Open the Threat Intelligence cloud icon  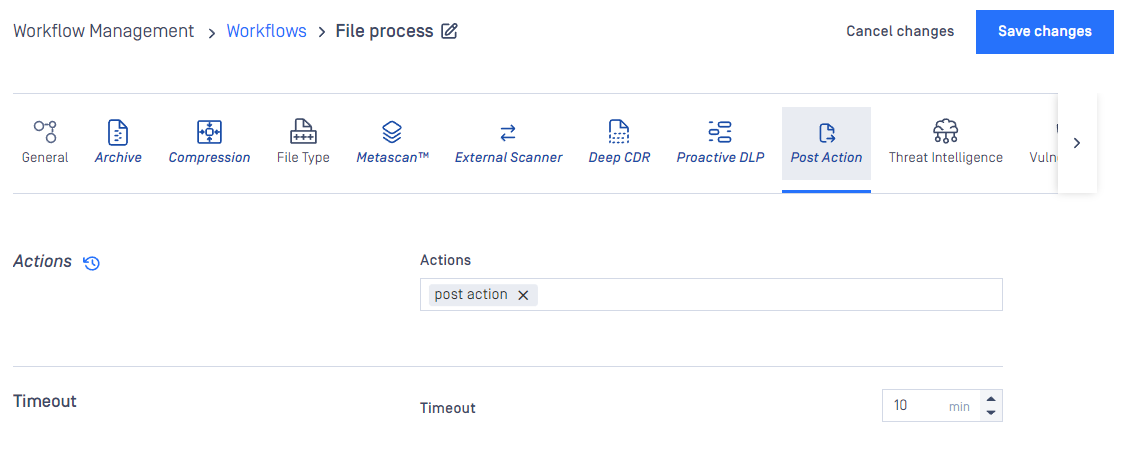tap(945, 132)
